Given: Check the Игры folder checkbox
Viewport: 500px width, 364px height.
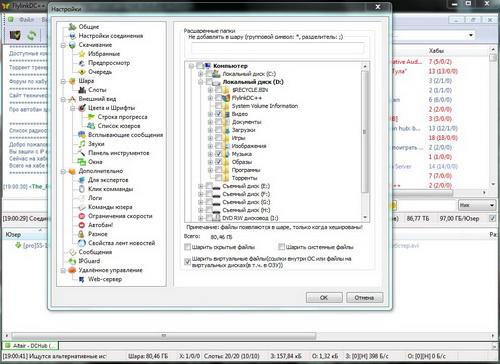Looking at the screenshot, I should click(219, 138).
